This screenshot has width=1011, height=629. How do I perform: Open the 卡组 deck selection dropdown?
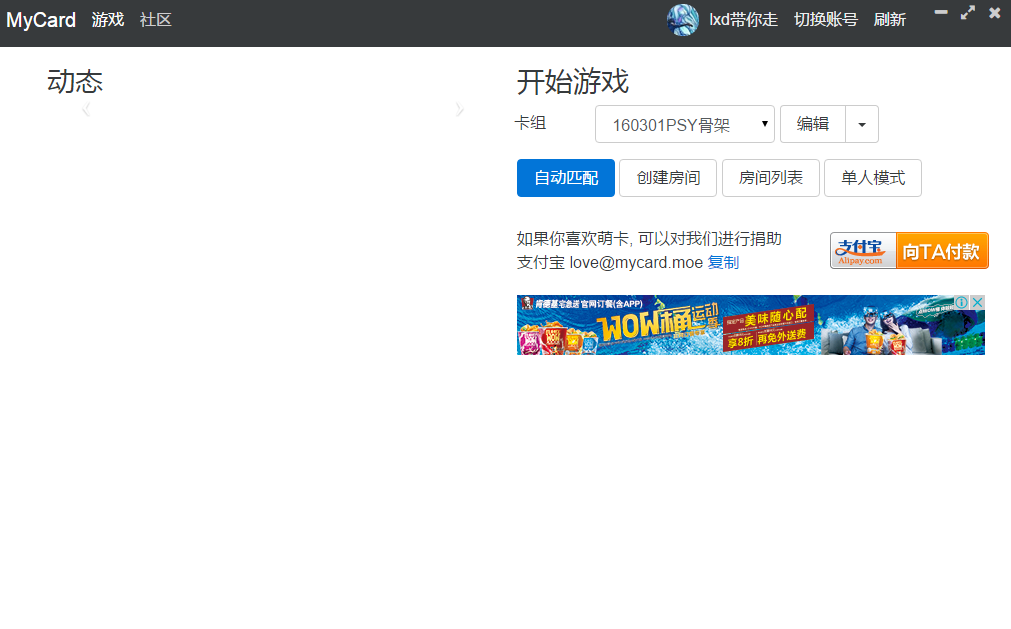pos(685,125)
